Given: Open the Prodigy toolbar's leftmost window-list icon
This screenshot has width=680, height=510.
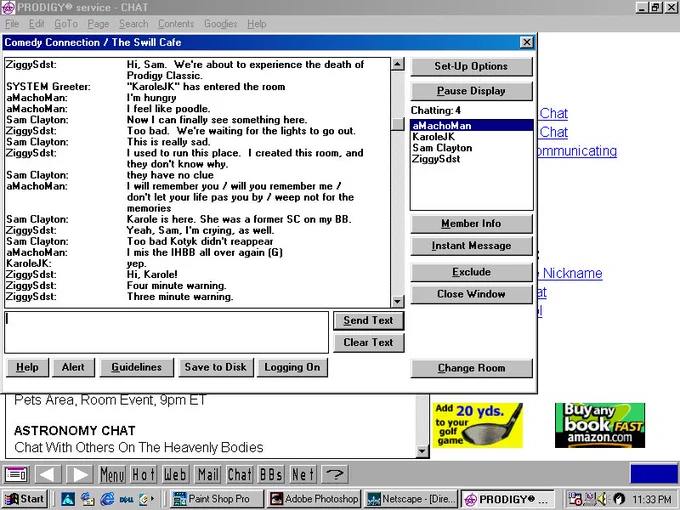Looking at the screenshot, I should coord(16,474).
